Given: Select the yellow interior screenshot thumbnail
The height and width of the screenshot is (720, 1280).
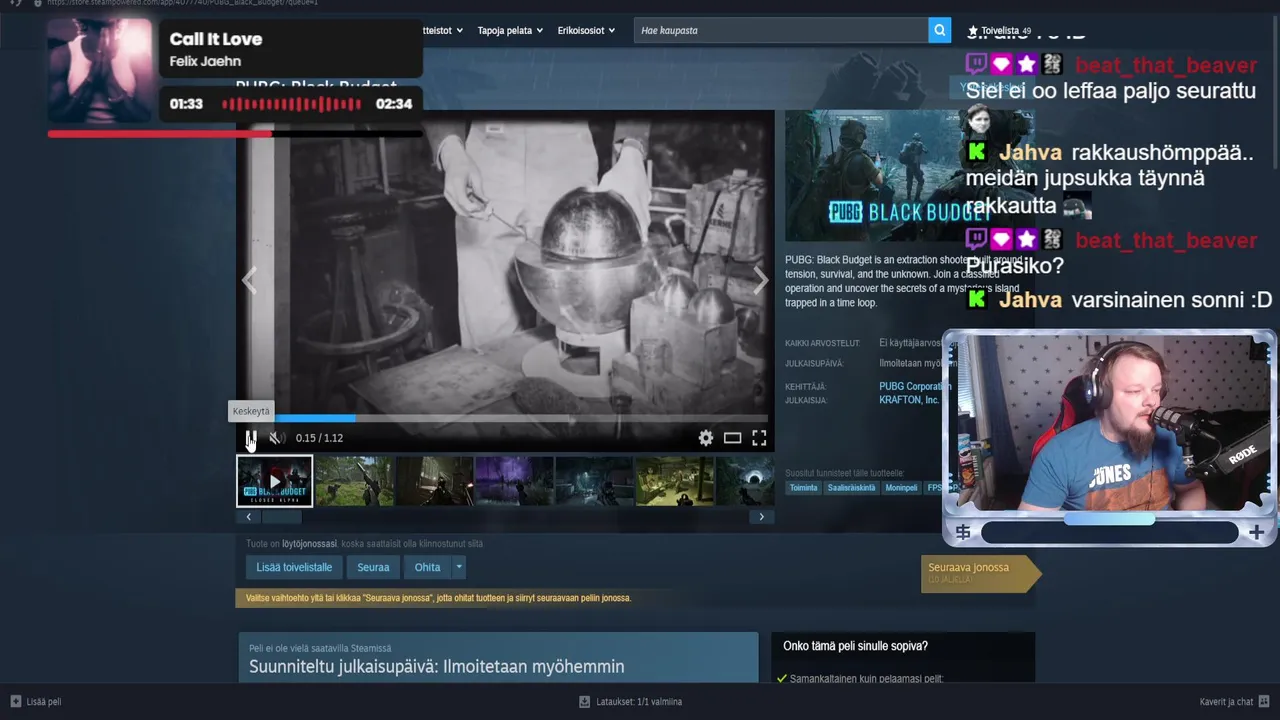Looking at the screenshot, I should 675,481.
